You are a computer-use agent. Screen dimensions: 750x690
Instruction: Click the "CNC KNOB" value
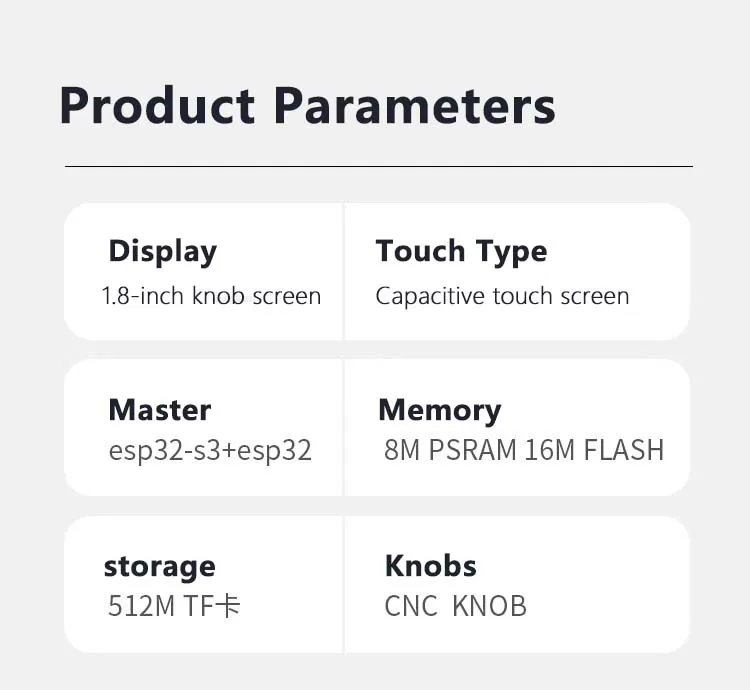(455, 606)
